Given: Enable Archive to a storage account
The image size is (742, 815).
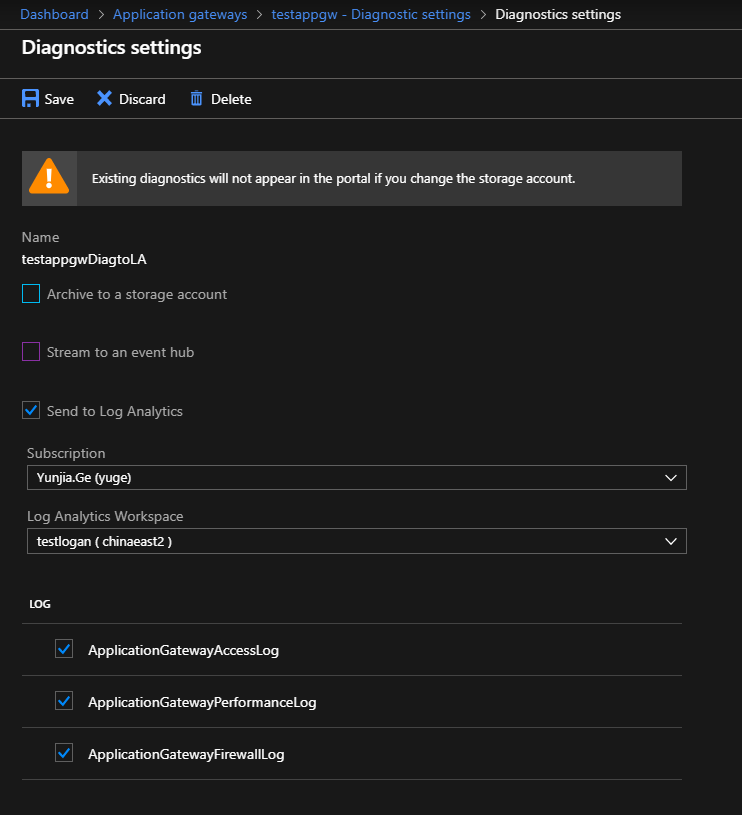Looking at the screenshot, I should (x=31, y=294).
